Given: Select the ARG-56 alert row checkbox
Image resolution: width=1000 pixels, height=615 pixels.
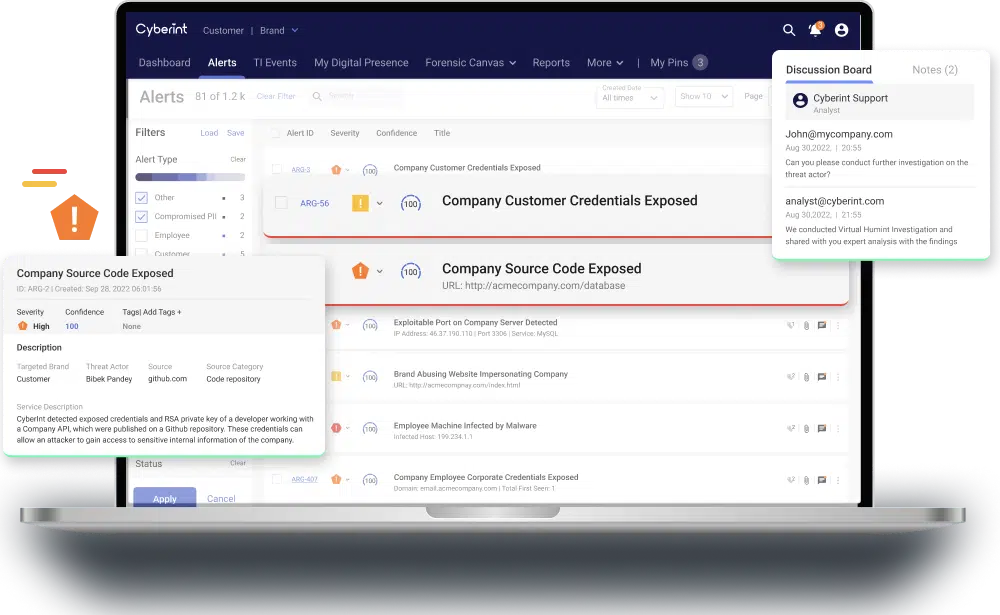Looking at the screenshot, I should tap(281, 203).
